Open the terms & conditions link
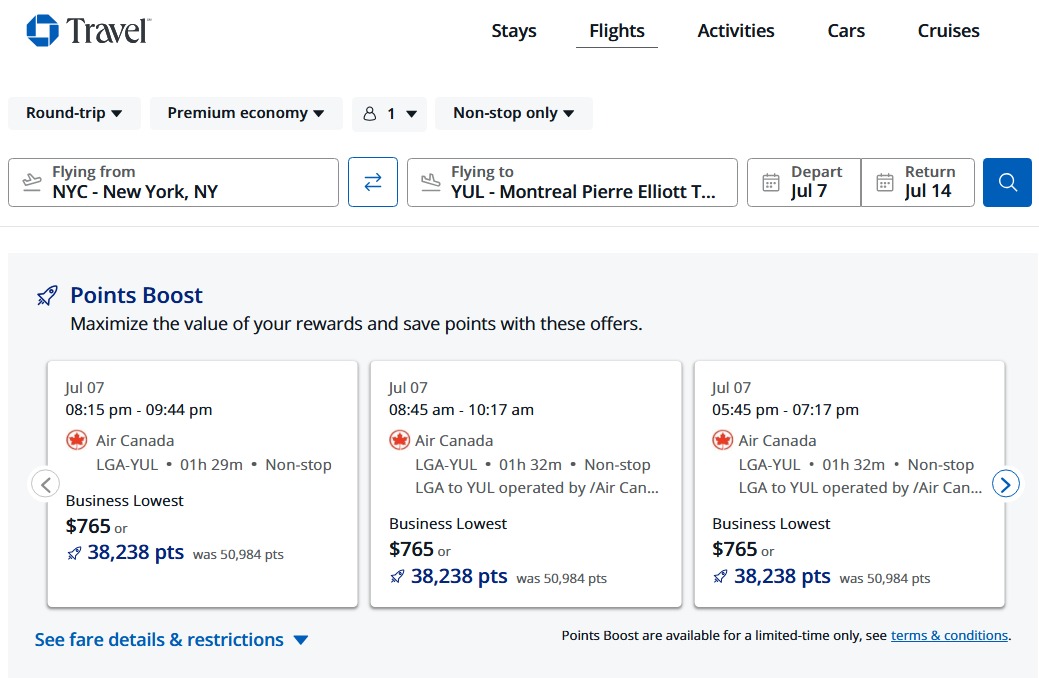Viewport: 1039px width, 678px height. point(949,636)
